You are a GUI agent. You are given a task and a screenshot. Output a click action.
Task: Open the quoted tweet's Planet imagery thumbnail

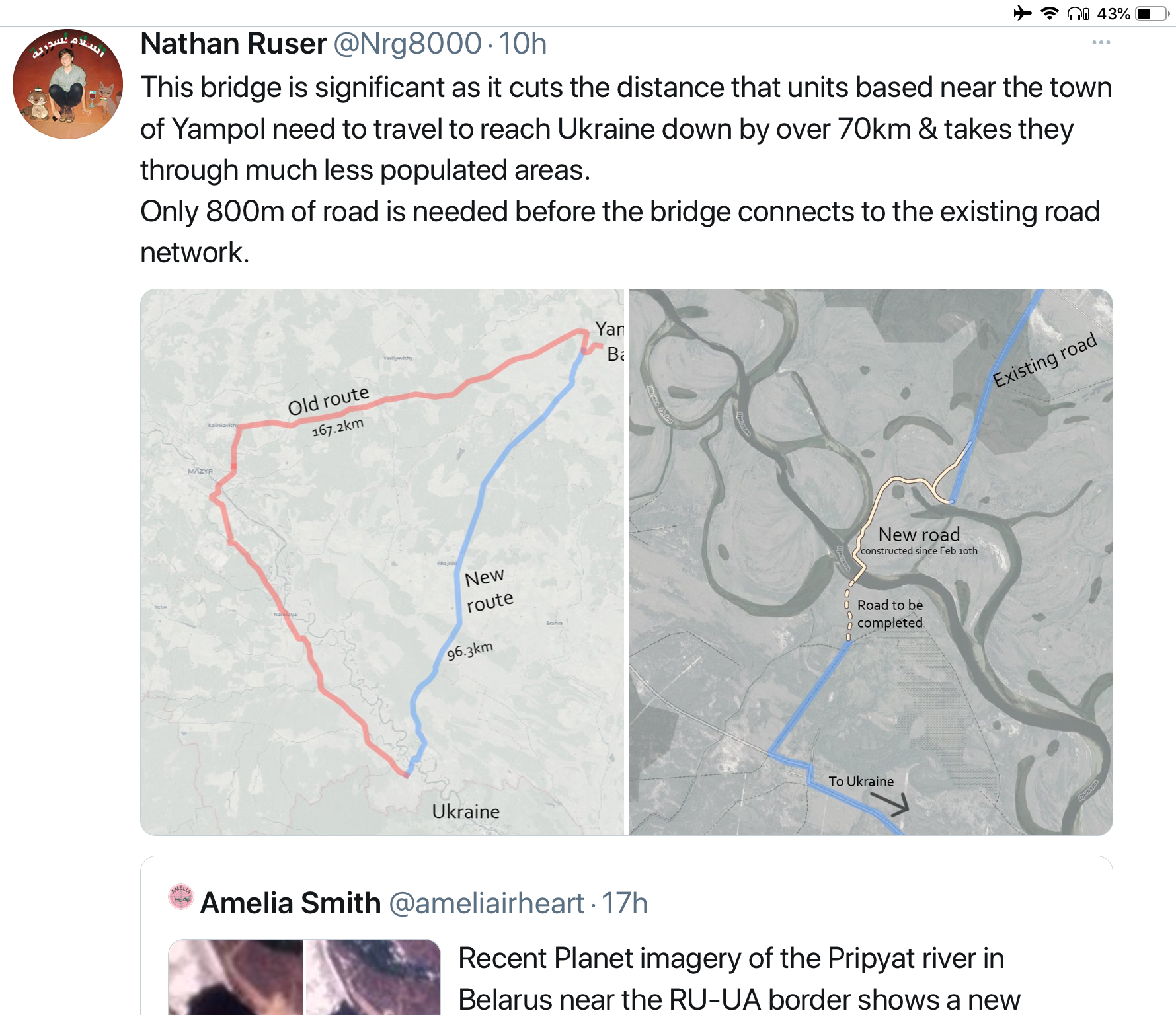point(236,977)
